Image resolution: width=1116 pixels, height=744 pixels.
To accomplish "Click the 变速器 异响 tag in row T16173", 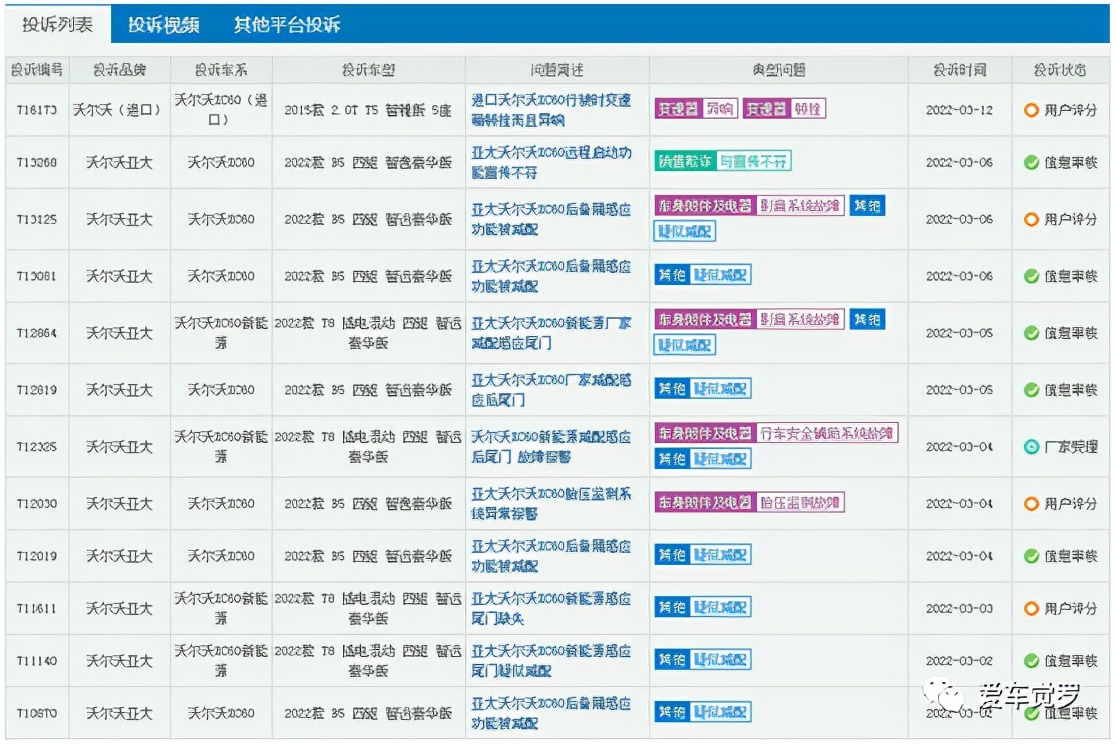I will pos(695,109).
